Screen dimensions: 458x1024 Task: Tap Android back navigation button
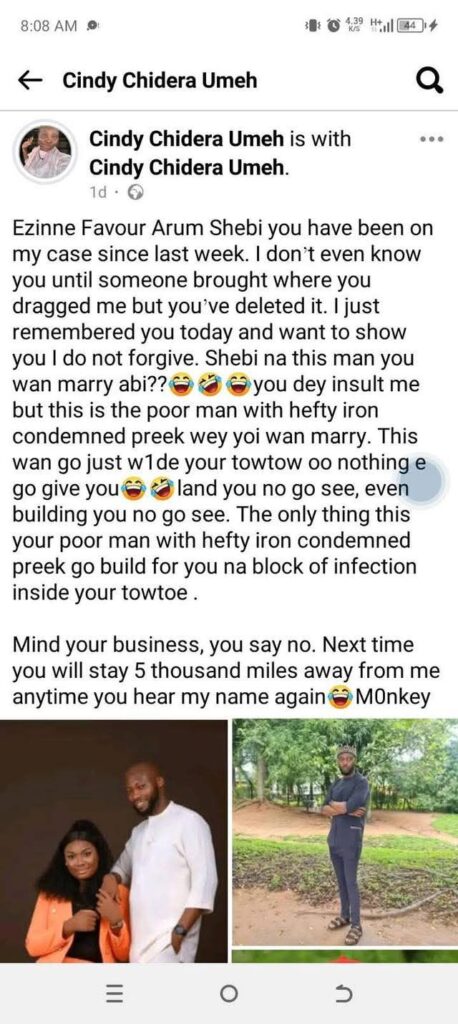[x=344, y=994]
